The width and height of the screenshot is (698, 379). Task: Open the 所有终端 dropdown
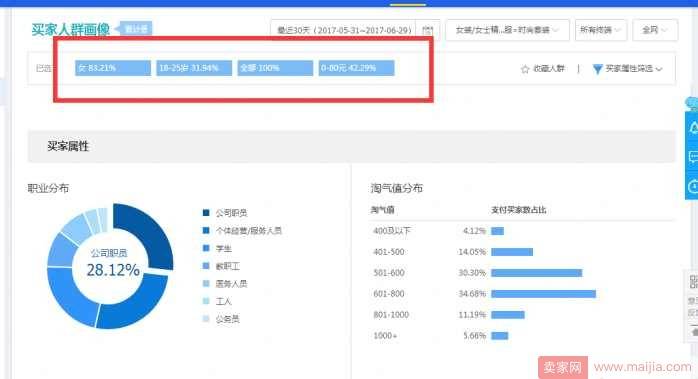pos(601,30)
